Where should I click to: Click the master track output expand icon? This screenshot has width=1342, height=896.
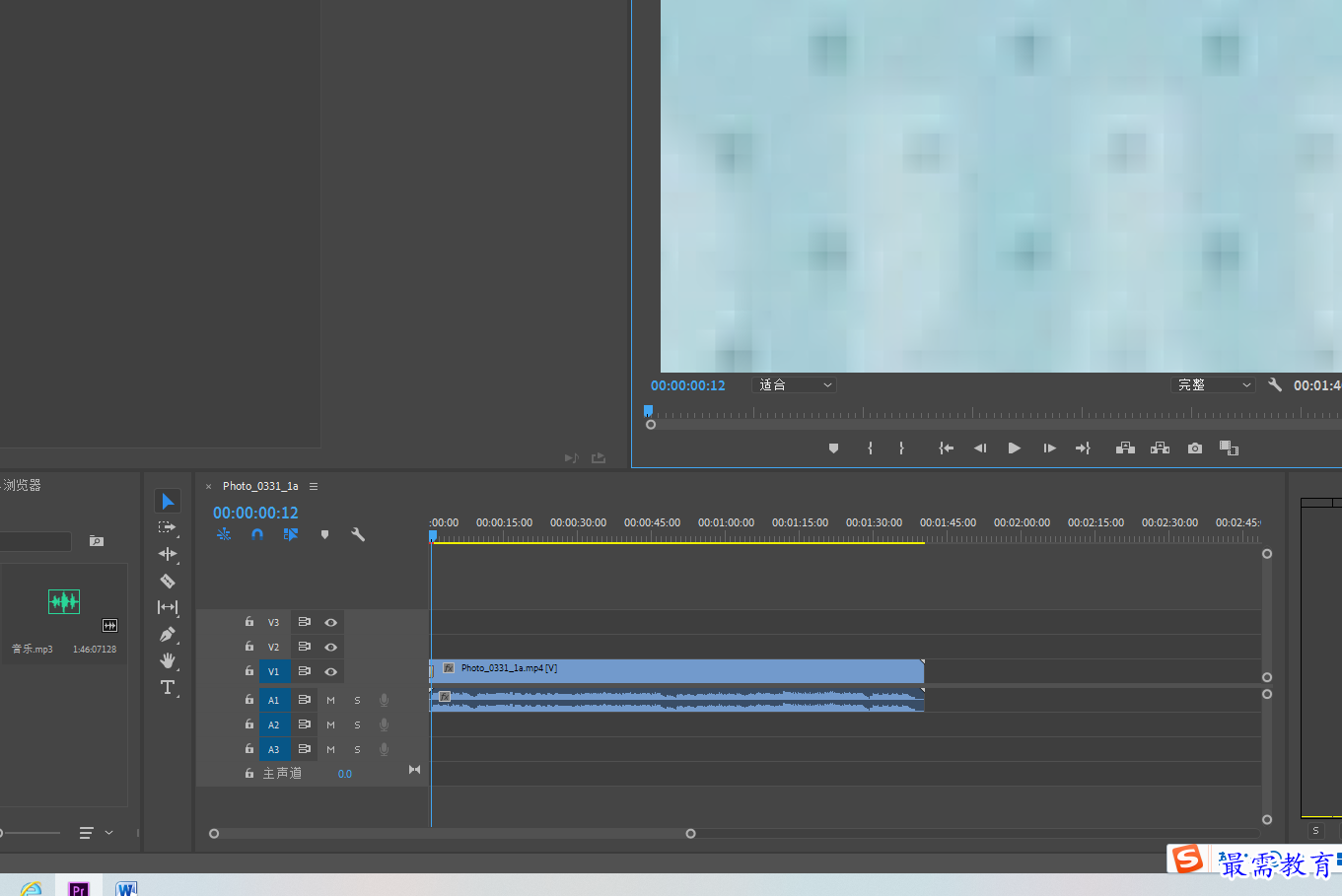(x=414, y=770)
